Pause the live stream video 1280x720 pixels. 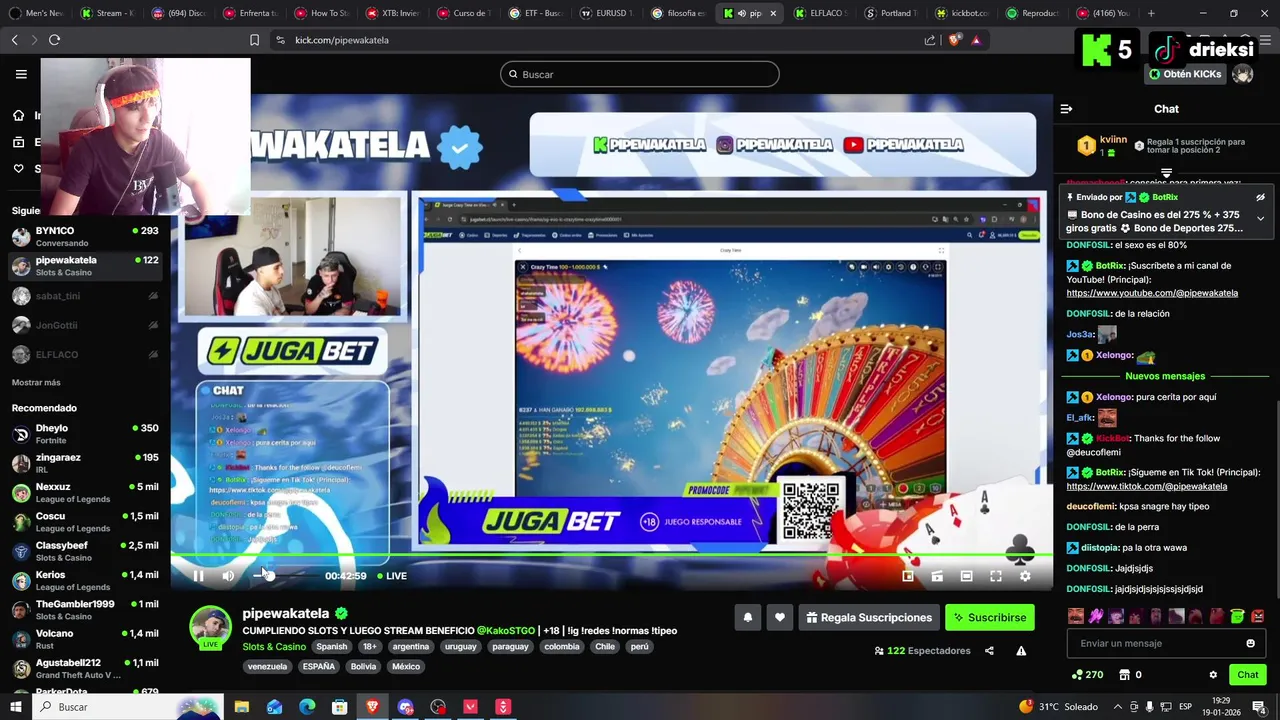pos(198,576)
